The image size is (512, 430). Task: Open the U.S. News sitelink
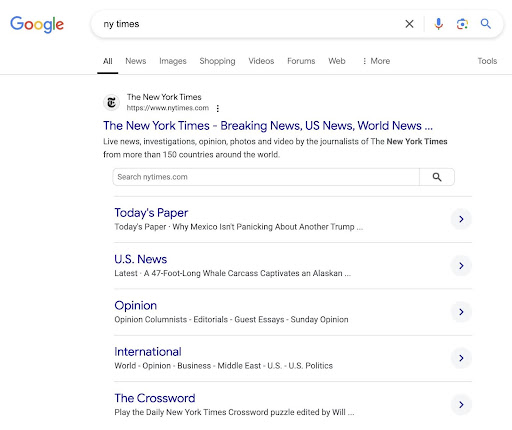[141, 259]
